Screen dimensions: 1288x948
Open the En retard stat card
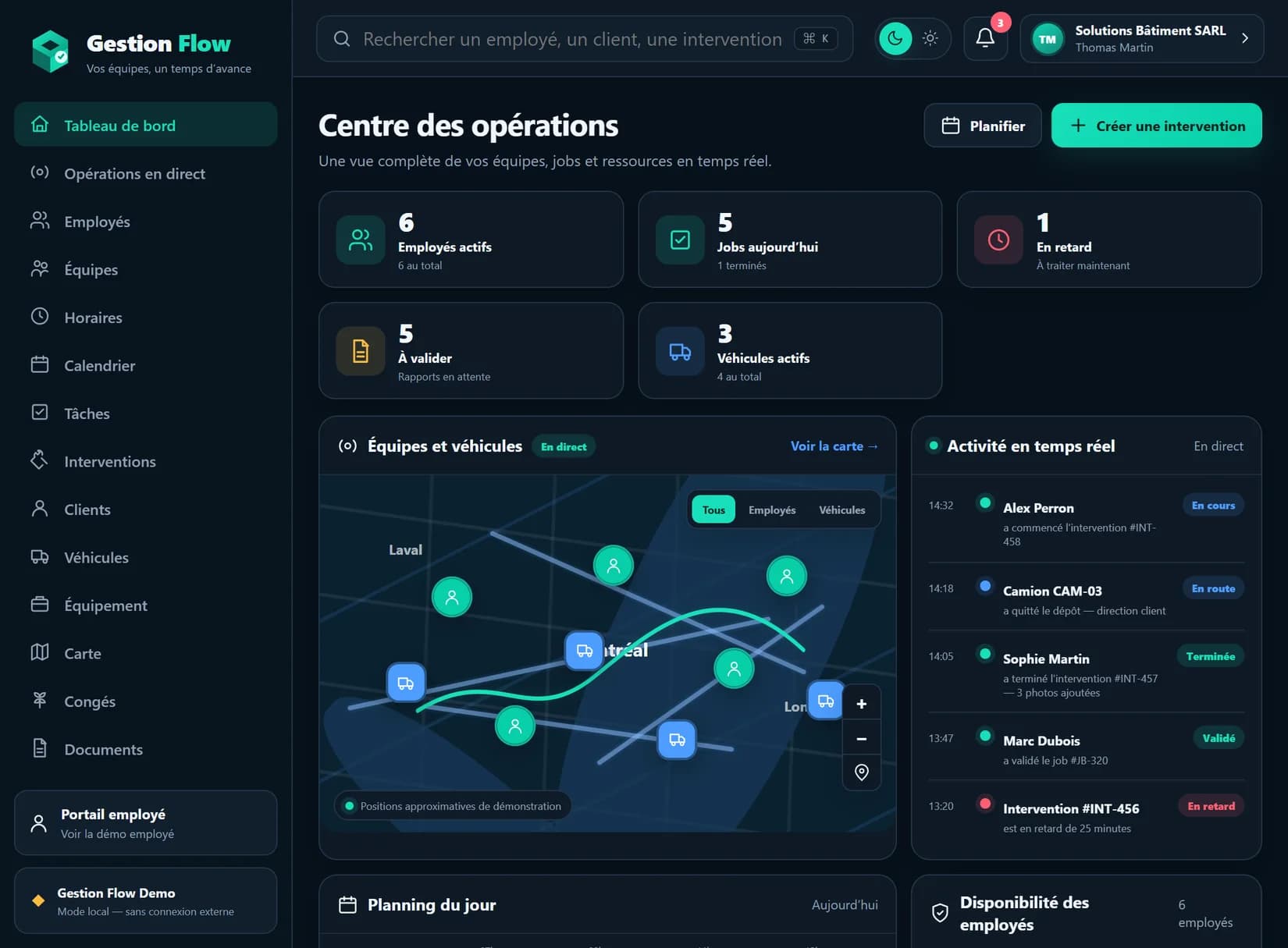1109,240
